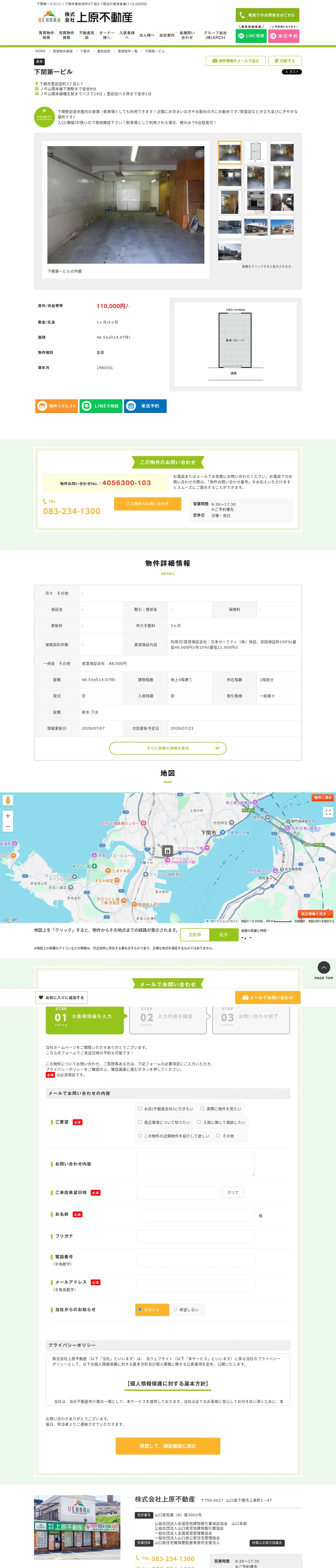The image size is (336, 1568).
Task: Click the header LINE相談 button
Action: (x=251, y=36)
